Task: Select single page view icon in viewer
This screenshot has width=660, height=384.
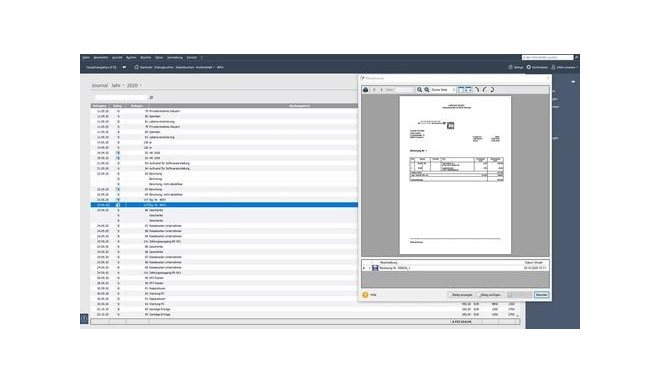Action: pyautogui.click(x=461, y=90)
